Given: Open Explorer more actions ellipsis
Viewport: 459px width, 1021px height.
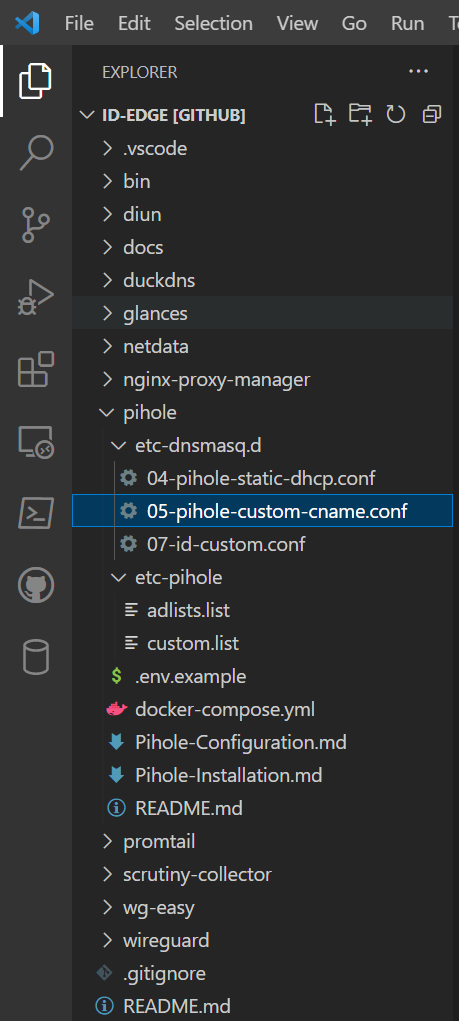Looking at the screenshot, I should pos(418,72).
